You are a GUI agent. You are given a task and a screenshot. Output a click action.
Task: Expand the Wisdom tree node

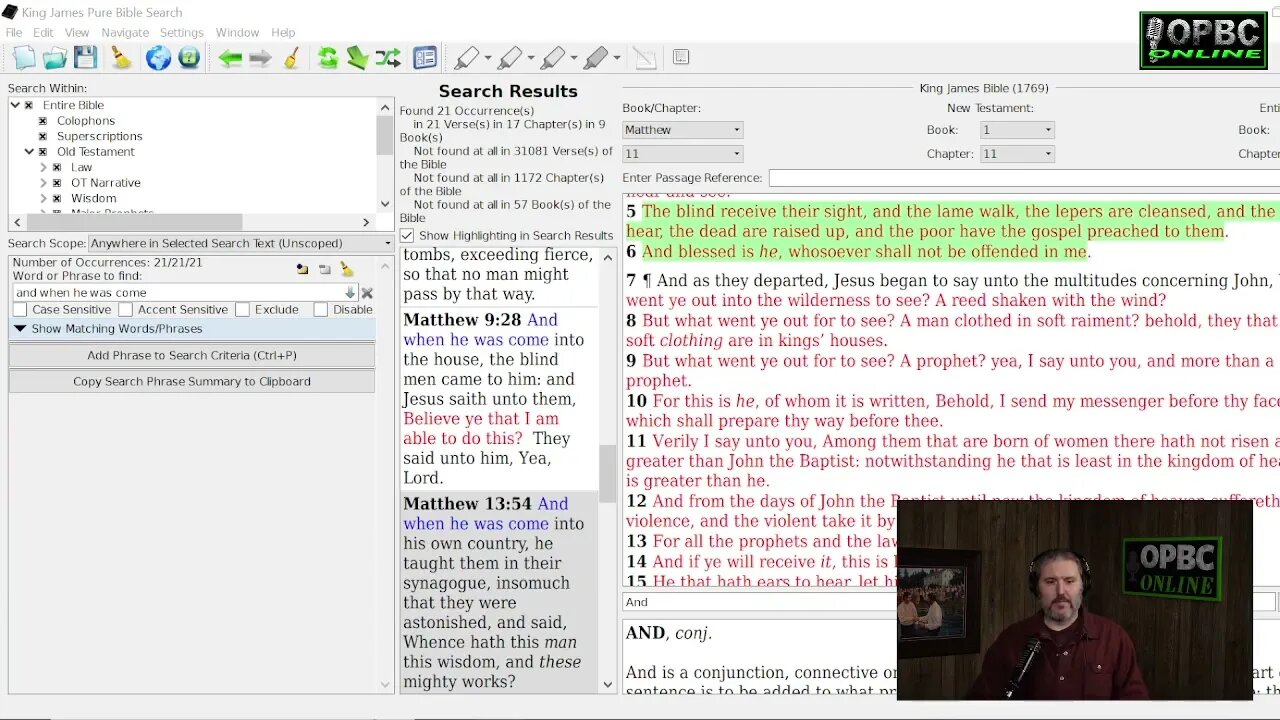coord(43,198)
